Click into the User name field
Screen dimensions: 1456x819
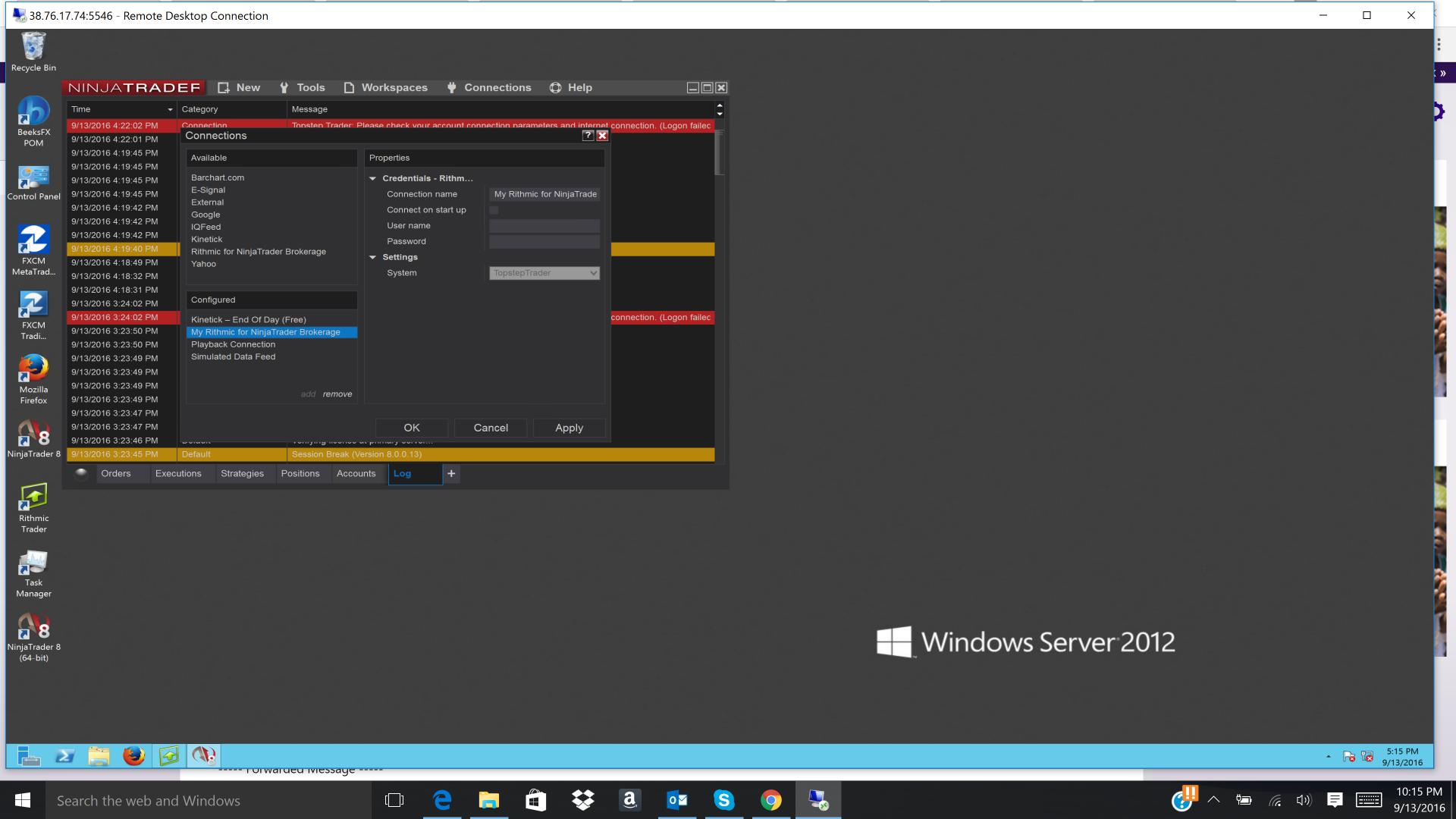(x=544, y=226)
